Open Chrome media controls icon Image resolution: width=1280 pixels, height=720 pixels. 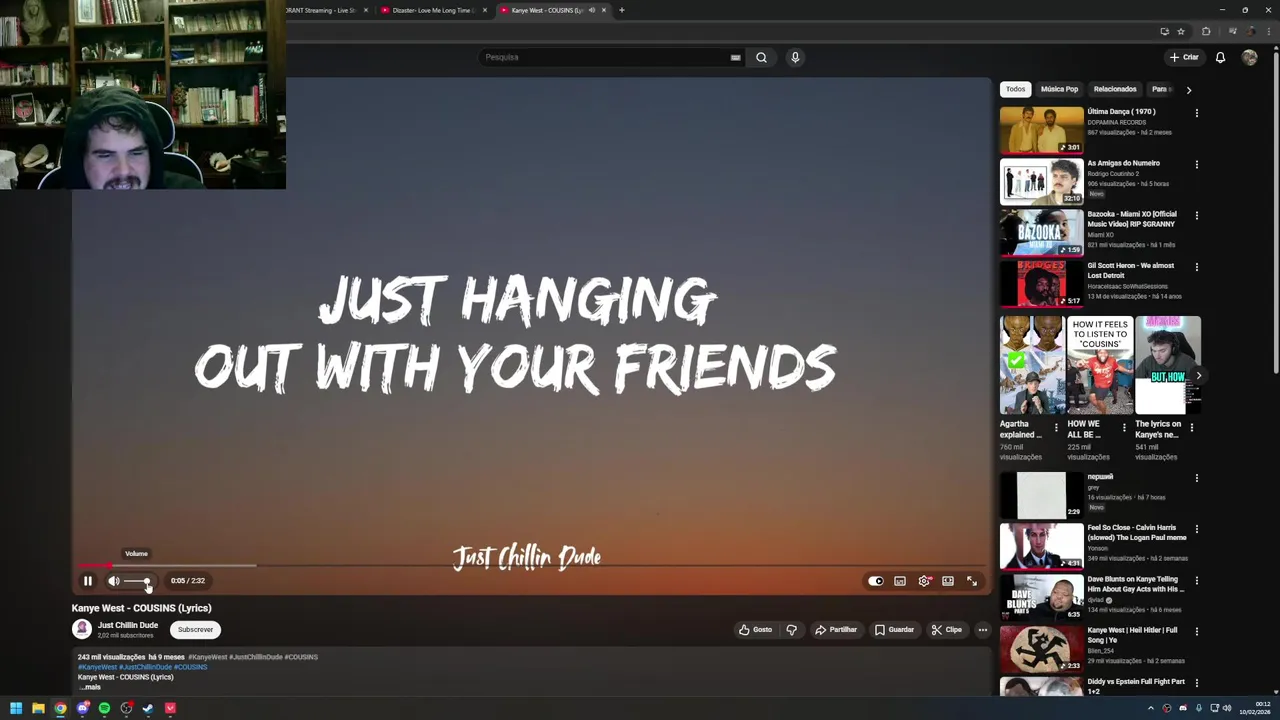point(1232,32)
